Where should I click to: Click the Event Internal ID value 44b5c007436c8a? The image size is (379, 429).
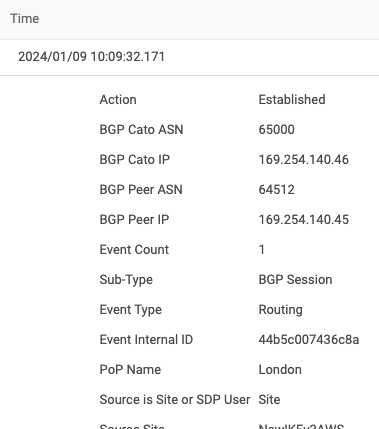click(309, 340)
